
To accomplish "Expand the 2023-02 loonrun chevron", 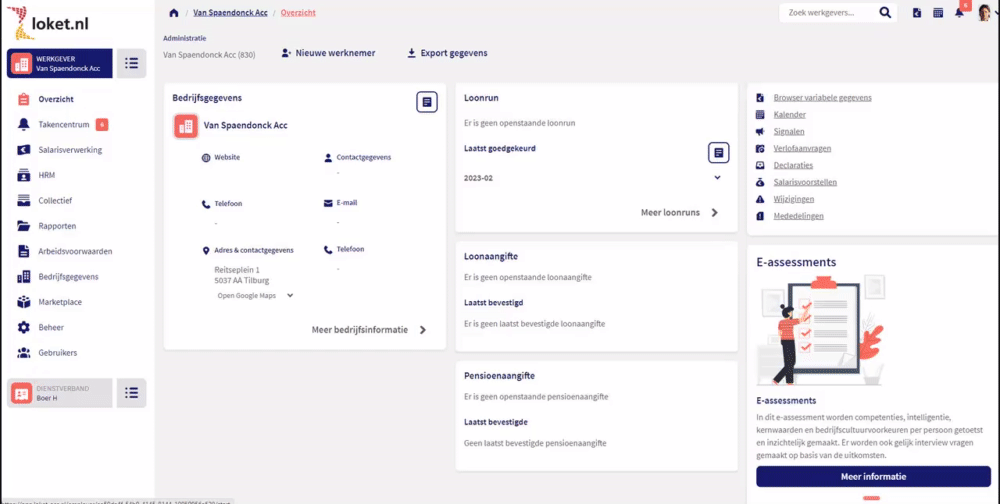I will 717,178.
